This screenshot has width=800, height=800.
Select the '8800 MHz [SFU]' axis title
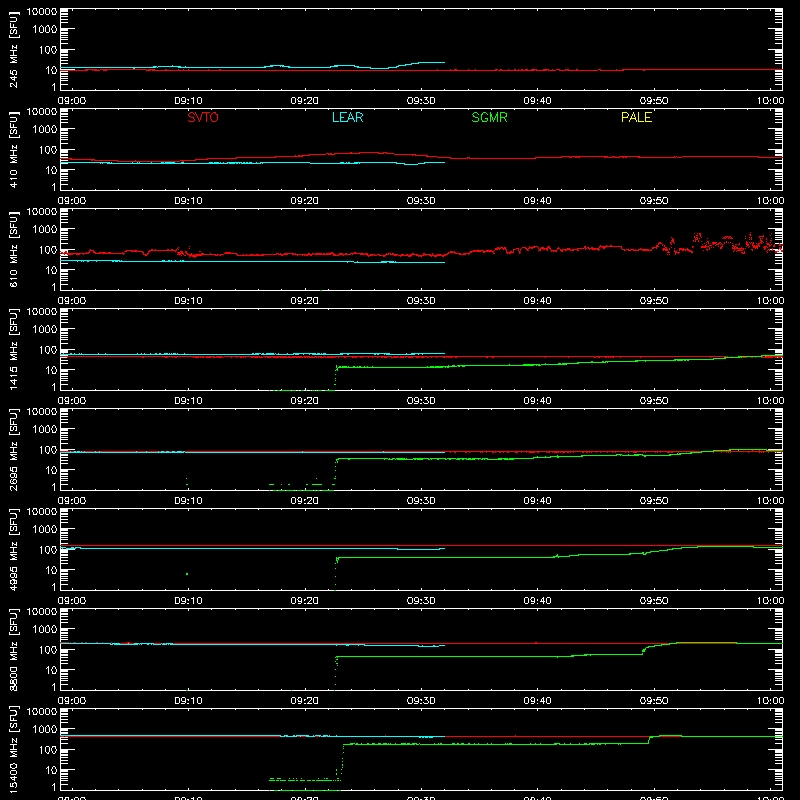coord(13,649)
